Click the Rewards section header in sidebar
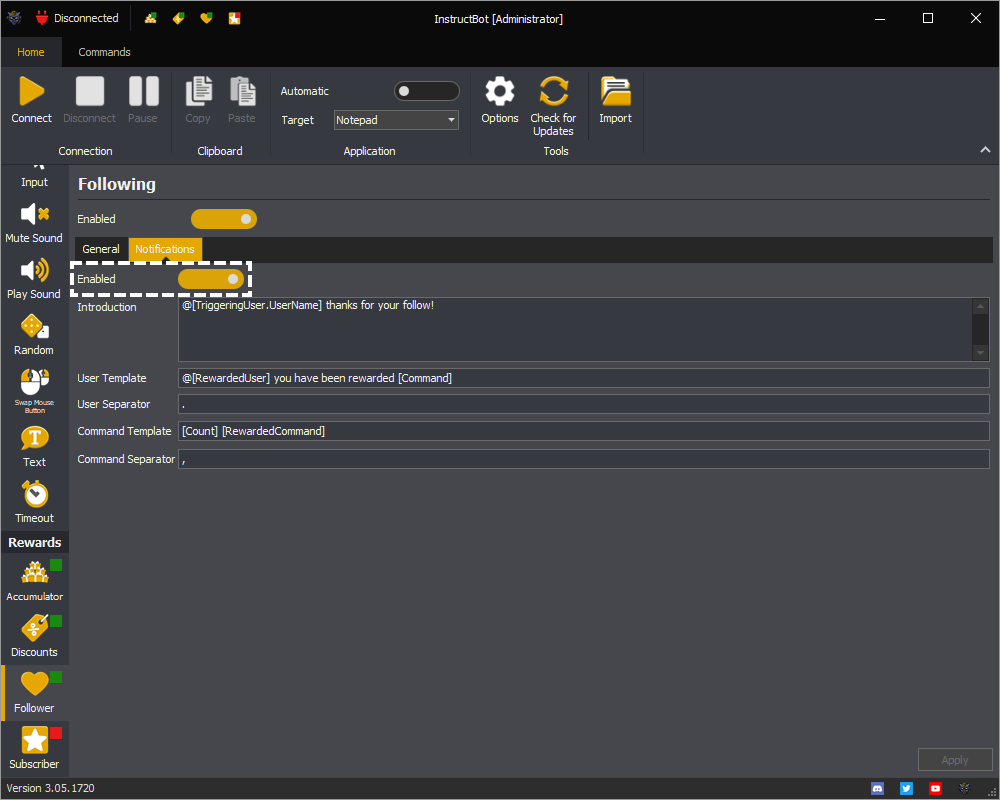 click(34, 543)
